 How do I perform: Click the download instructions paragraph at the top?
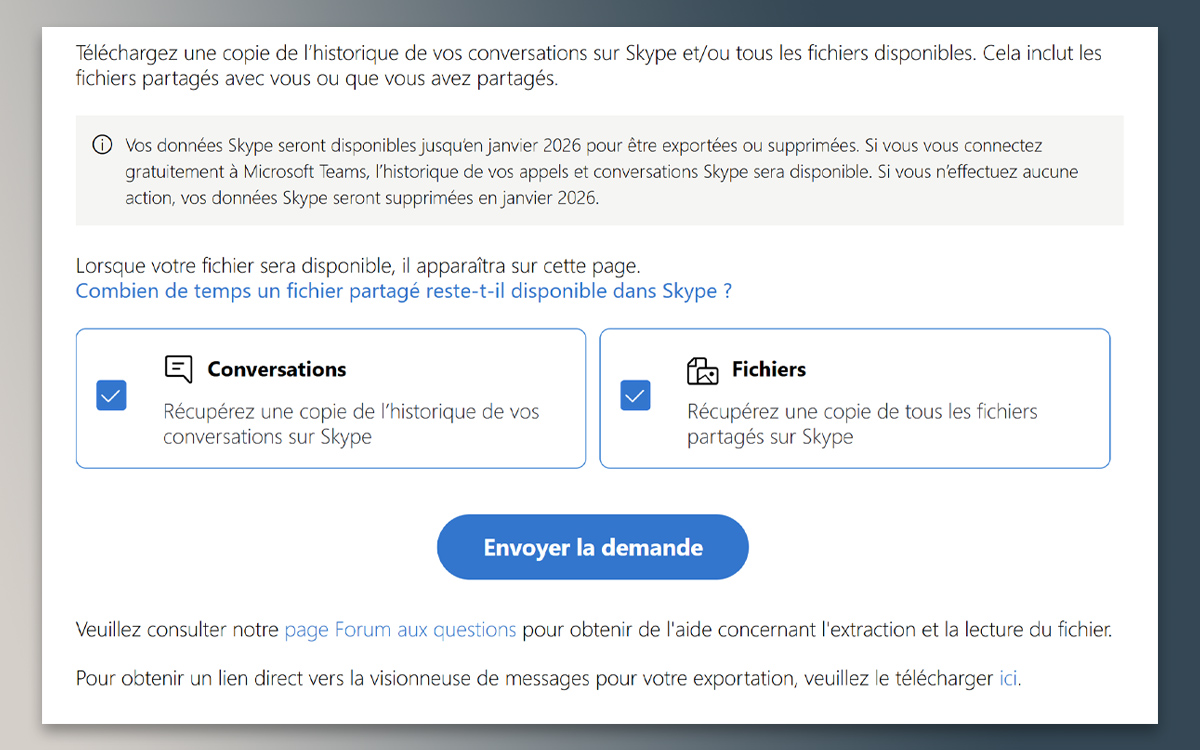pos(588,66)
